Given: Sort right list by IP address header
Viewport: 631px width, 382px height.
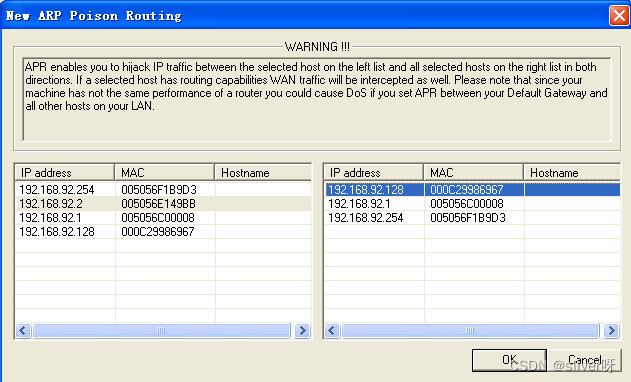Looking at the screenshot, I should click(x=374, y=173).
